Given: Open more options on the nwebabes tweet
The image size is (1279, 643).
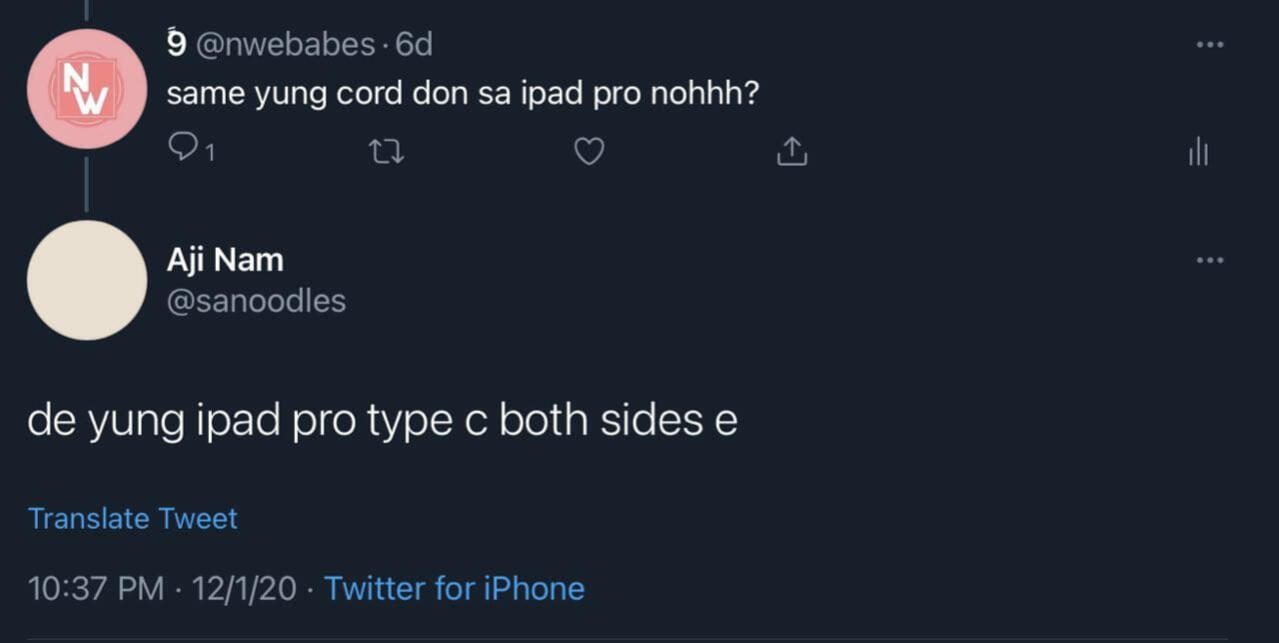Looking at the screenshot, I should coord(1209,45).
